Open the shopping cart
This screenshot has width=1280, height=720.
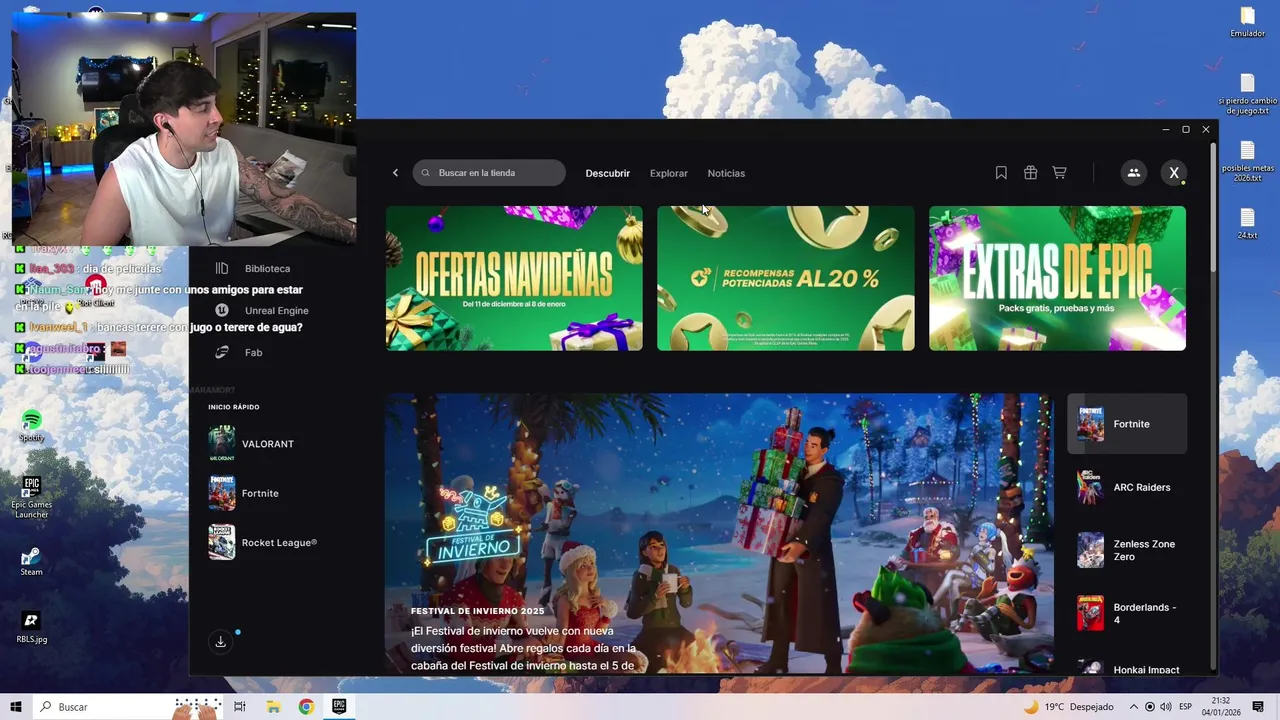click(x=1059, y=173)
